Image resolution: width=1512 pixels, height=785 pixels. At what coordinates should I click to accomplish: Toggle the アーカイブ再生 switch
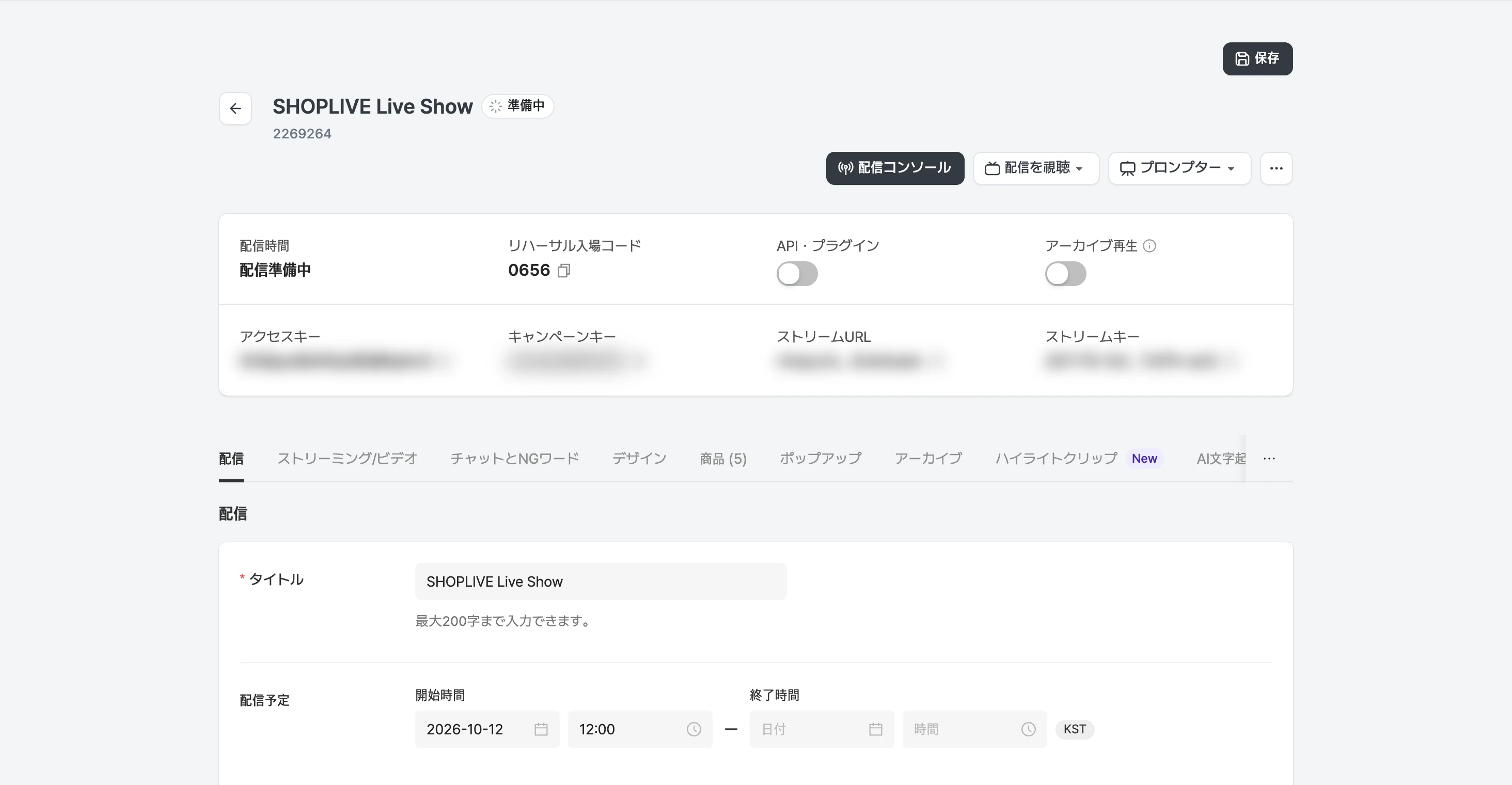pos(1065,274)
